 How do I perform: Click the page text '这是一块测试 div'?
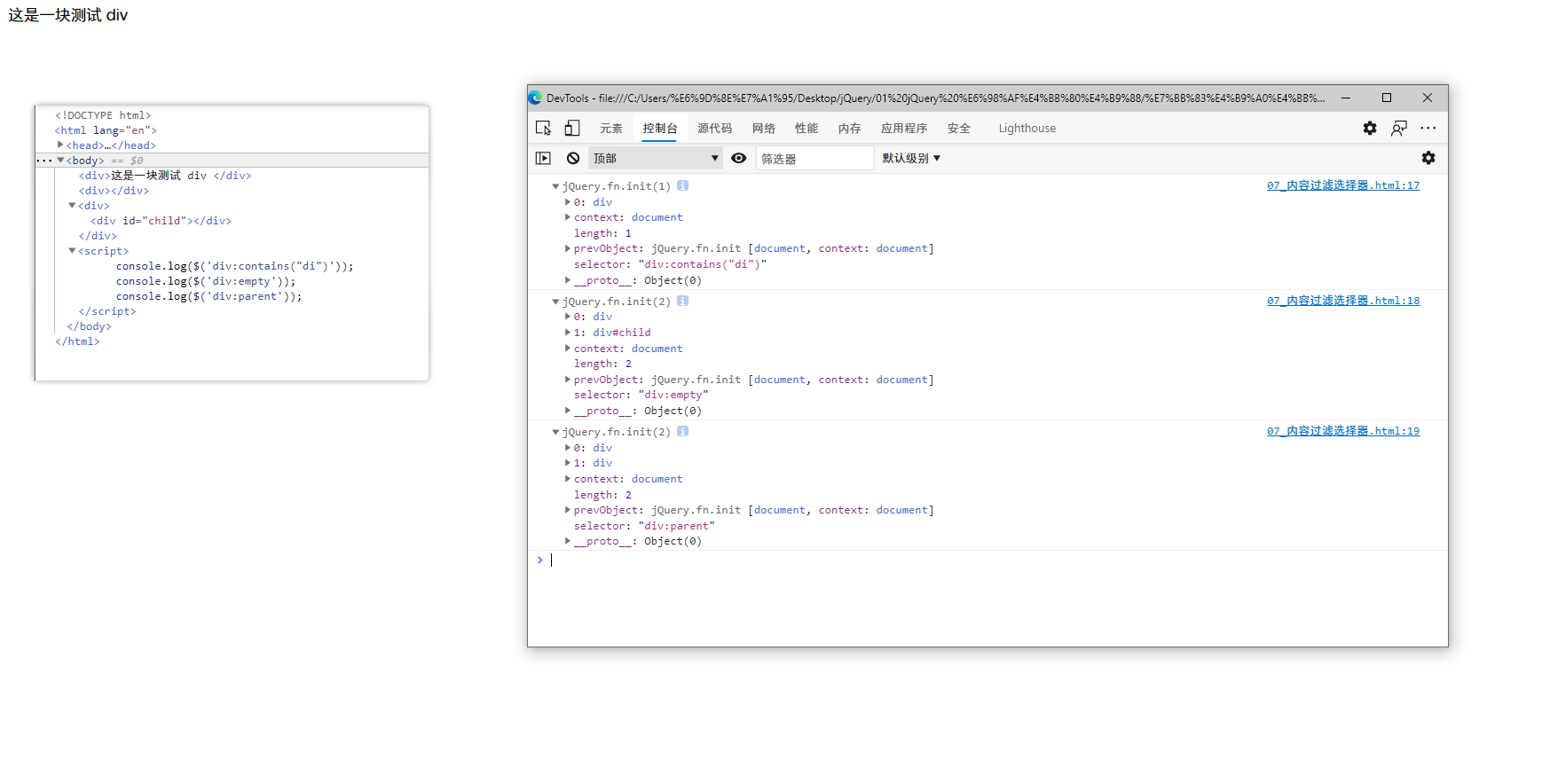(68, 15)
